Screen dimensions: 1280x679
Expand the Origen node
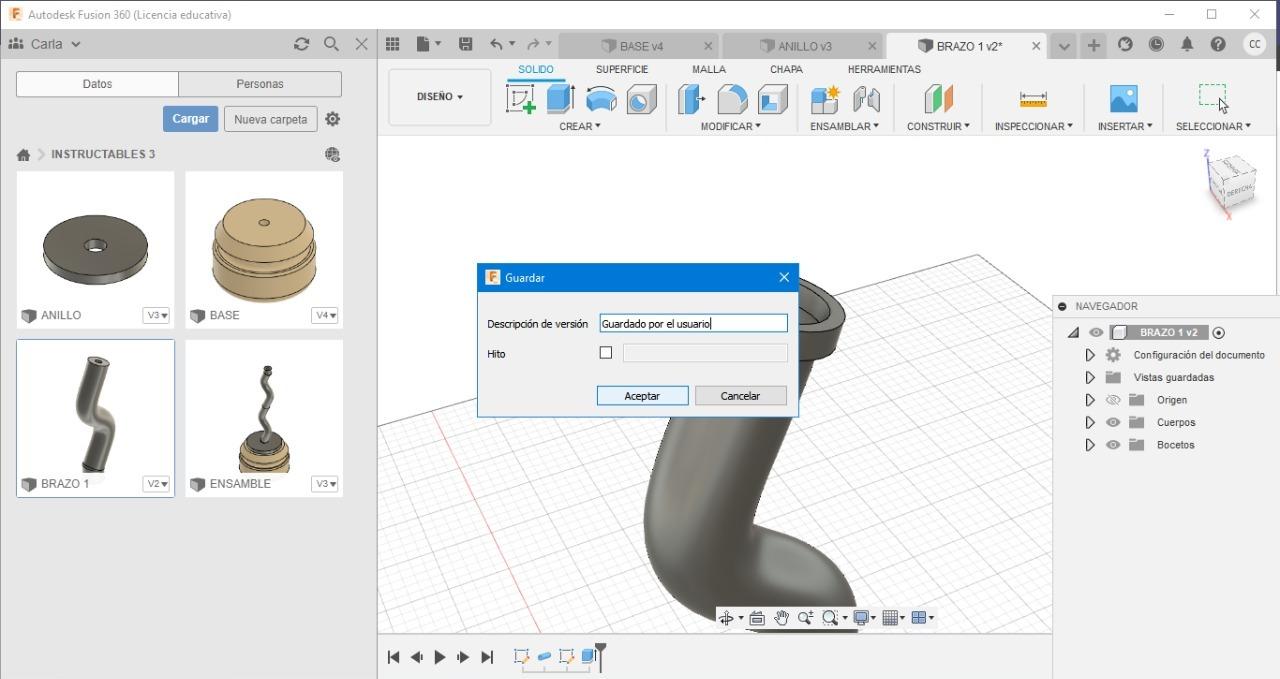coord(1090,400)
